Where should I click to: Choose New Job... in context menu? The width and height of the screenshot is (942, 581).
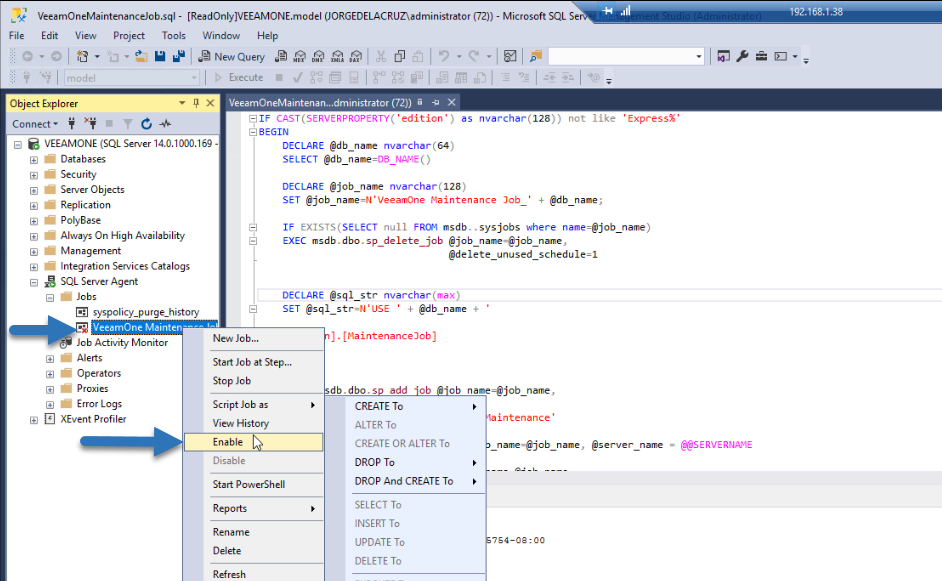point(254,338)
